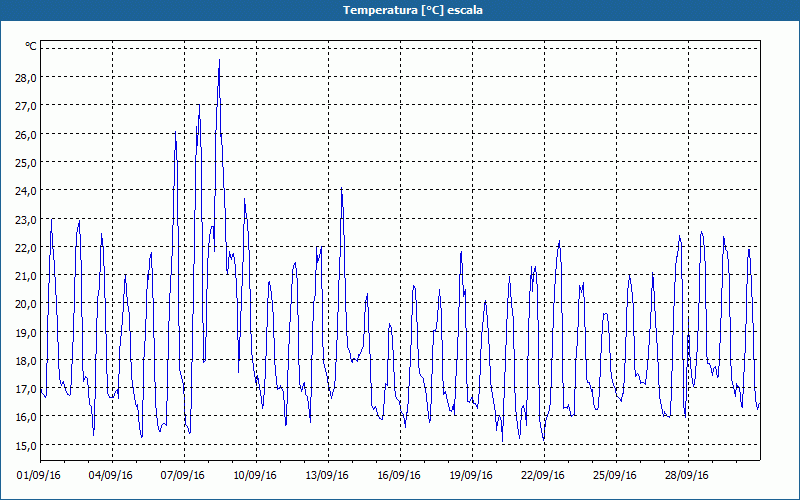The height and width of the screenshot is (500, 800).
Task: Click the 15,0 axis value
Action: click(x=27, y=445)
